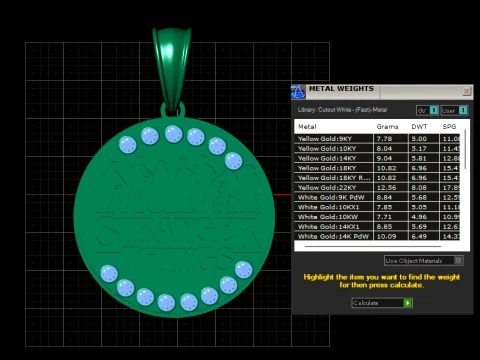The height and width of the screenshot is (360, 480).
Task: Click grams value 7.78
Action: 384,139
